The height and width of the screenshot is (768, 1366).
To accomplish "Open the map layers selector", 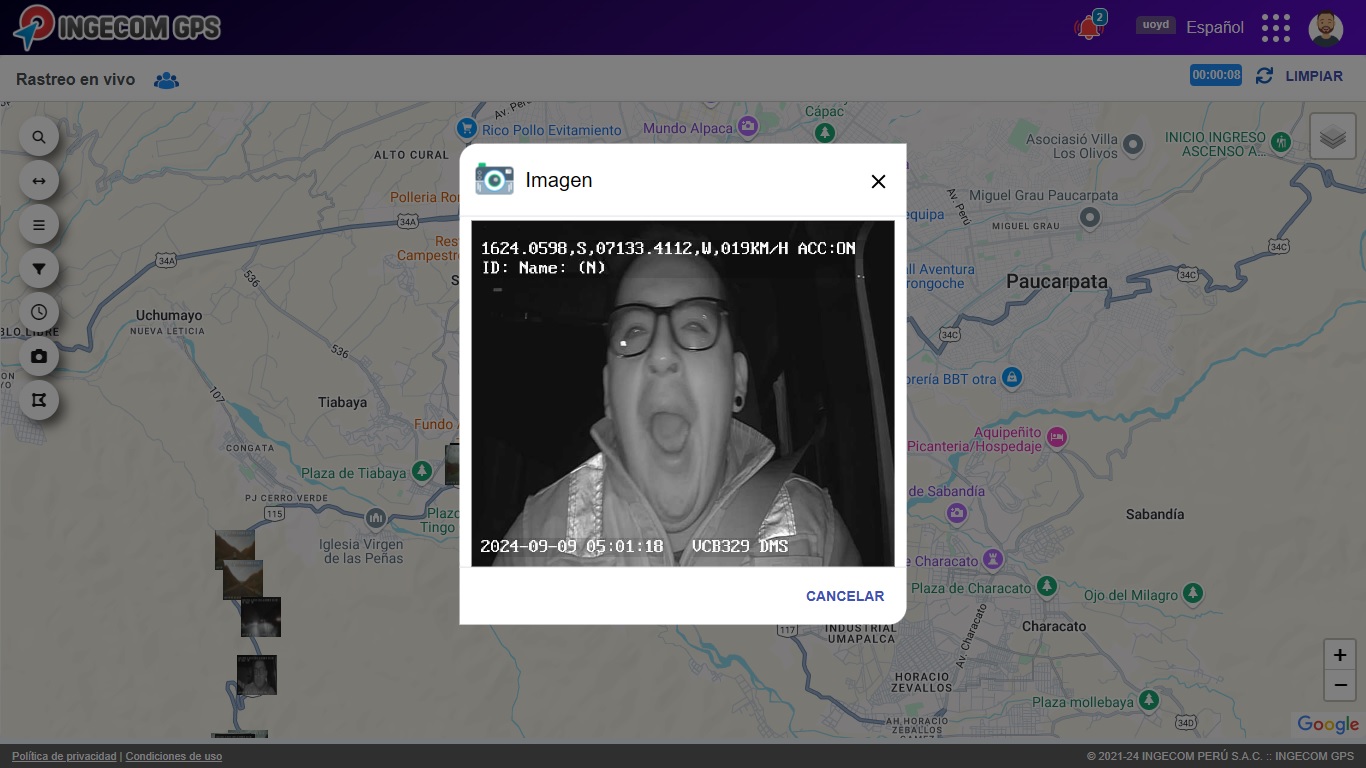I will tap(1332, 137).
